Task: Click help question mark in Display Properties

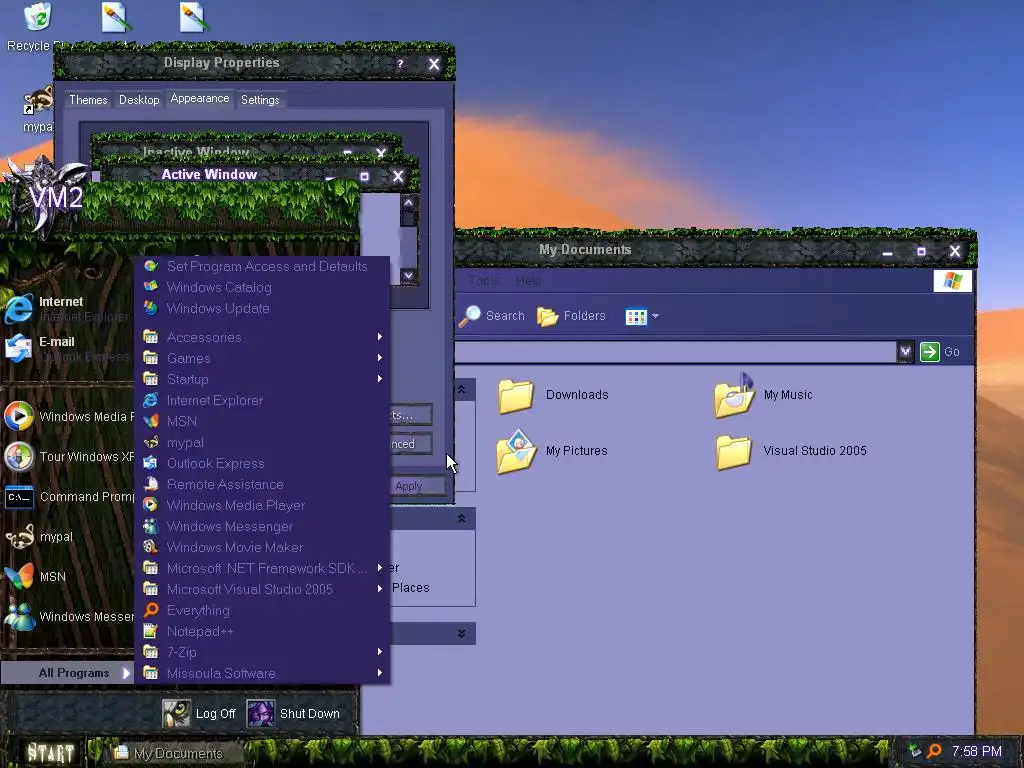Action: click(400, 63)
